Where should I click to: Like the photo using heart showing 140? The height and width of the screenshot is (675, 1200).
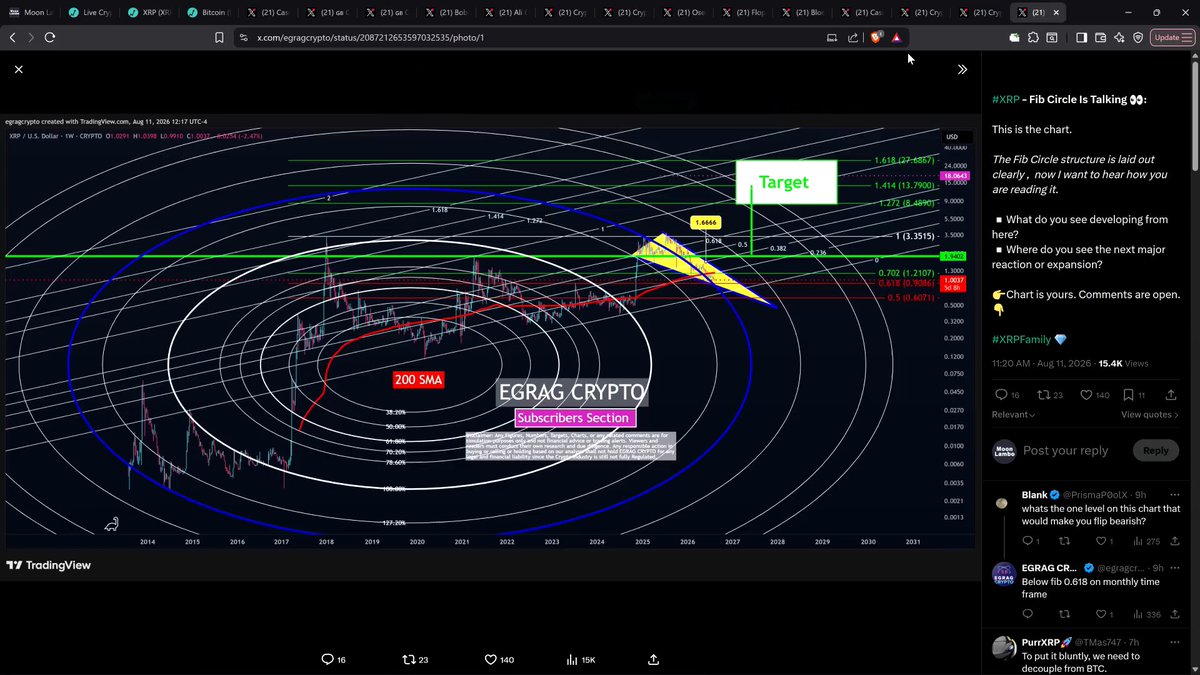click(499, 660)
